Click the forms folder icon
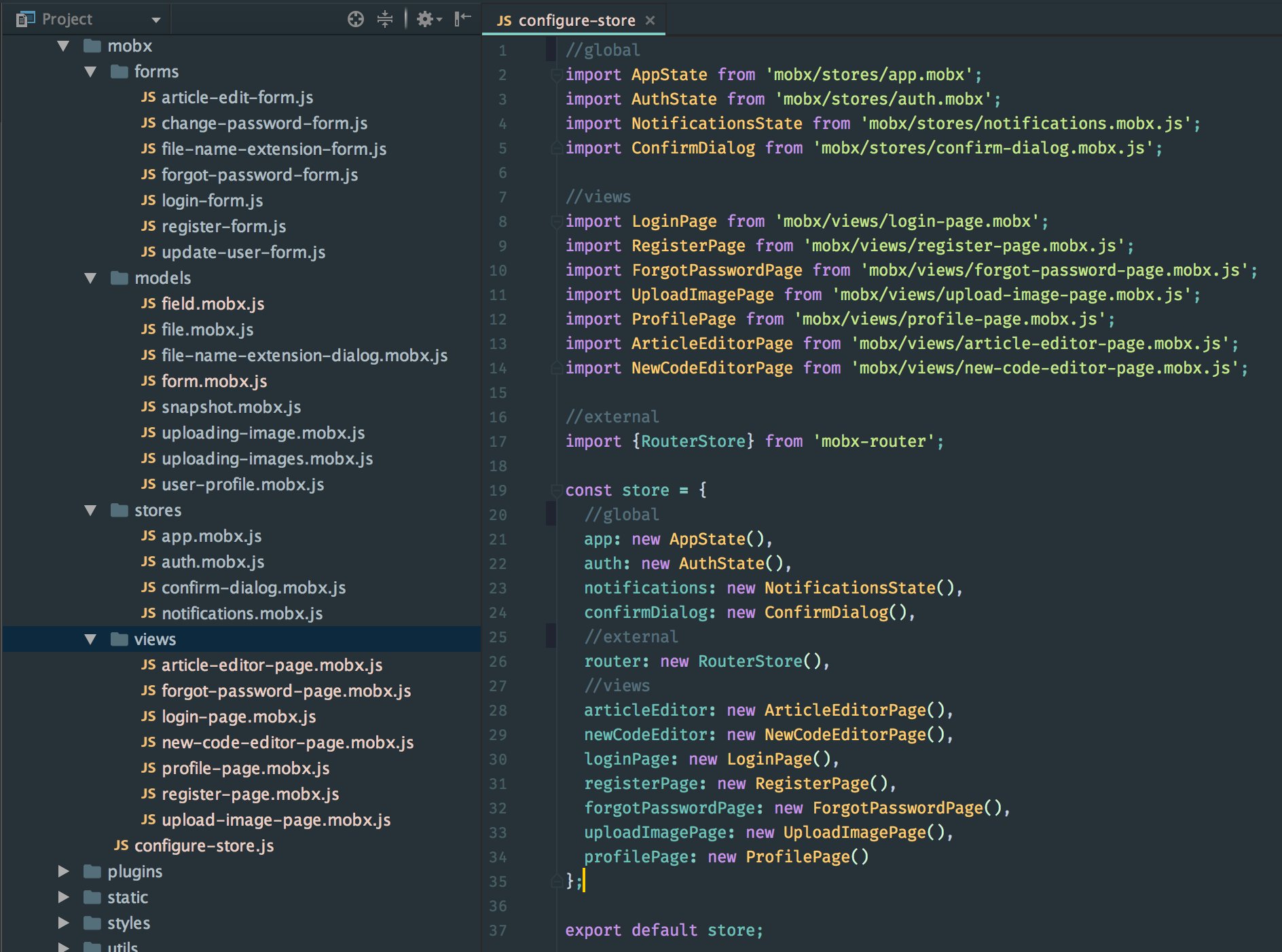Viewport: 1282px width, 952px height. coord(119,71)
